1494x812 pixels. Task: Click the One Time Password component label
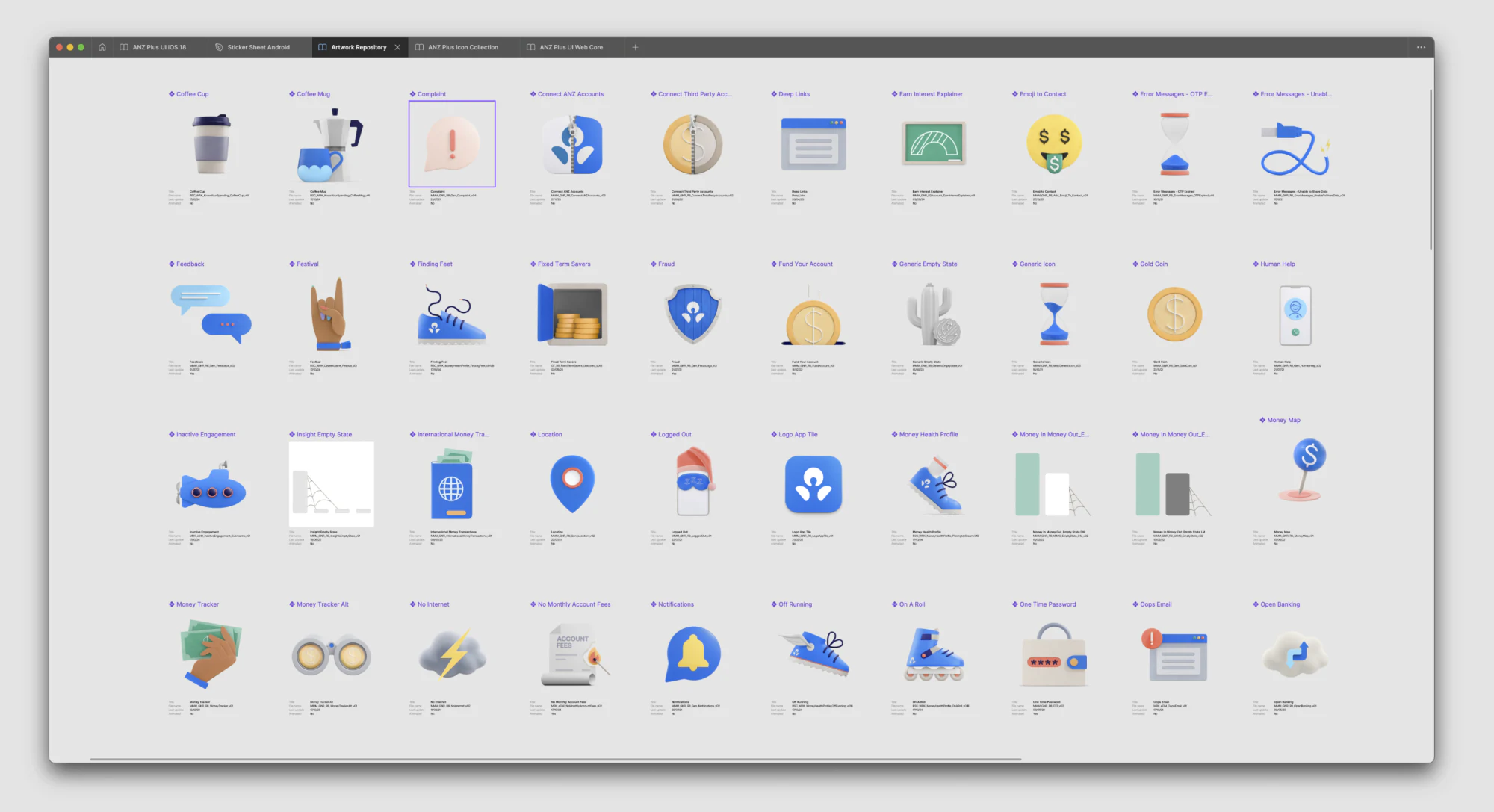click(1047, 604)
